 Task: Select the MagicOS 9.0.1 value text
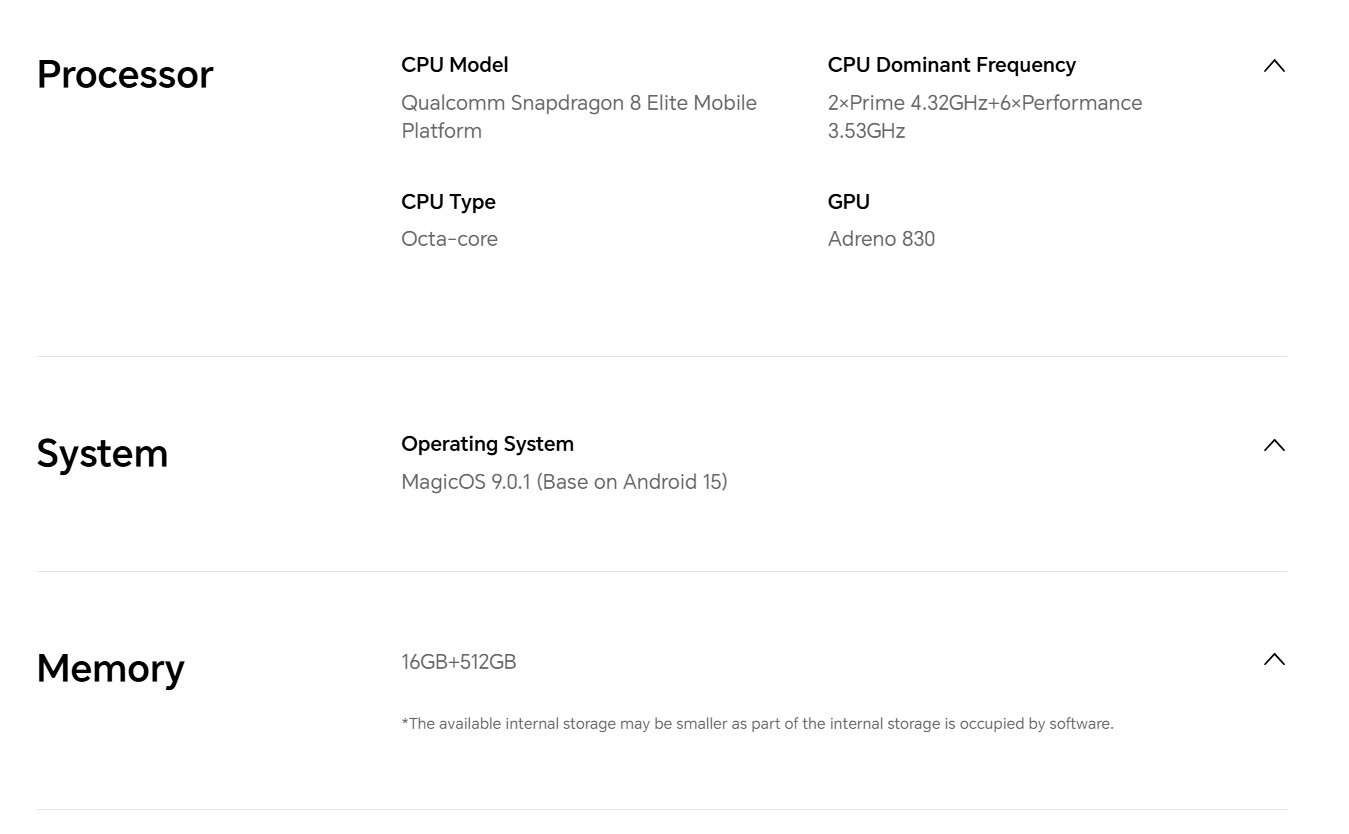pos(564,482)
